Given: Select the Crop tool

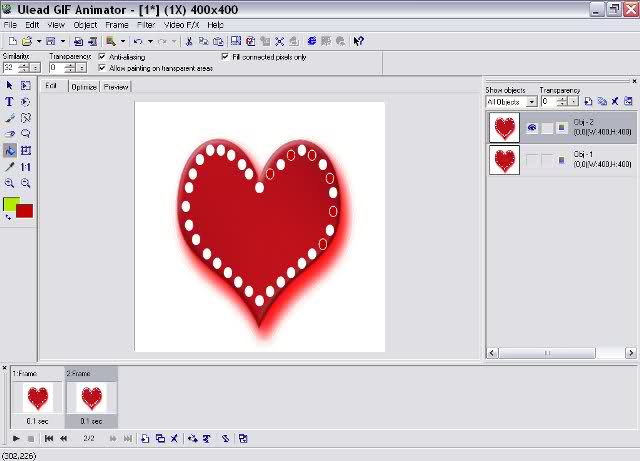Looking at the screenshot, I should pos(26,150).
